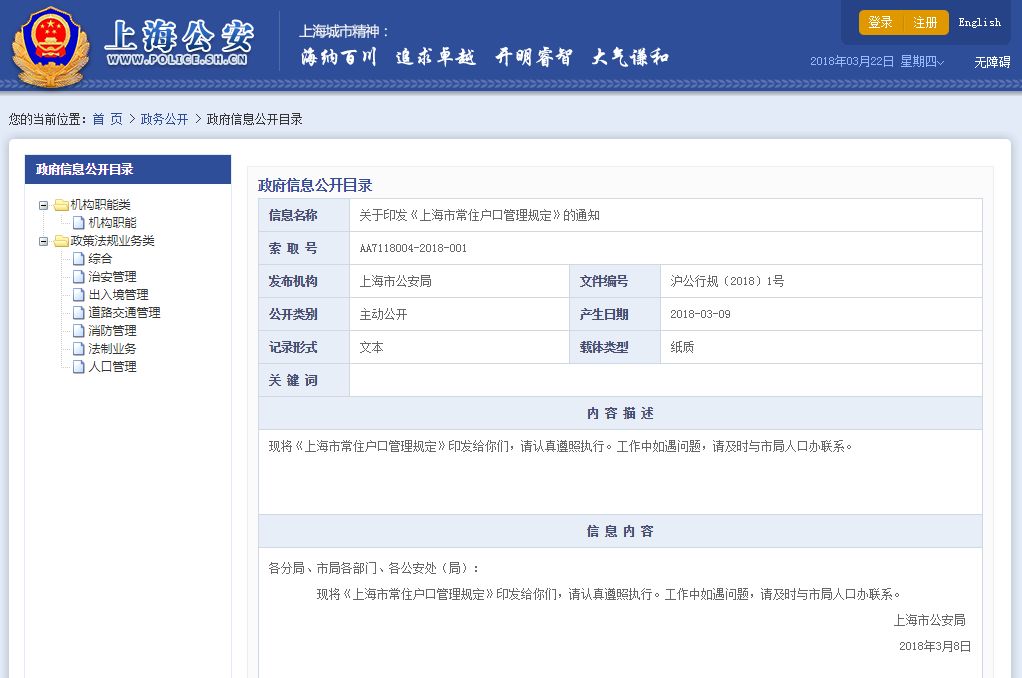Open 人口管理 category

(112, 366)
